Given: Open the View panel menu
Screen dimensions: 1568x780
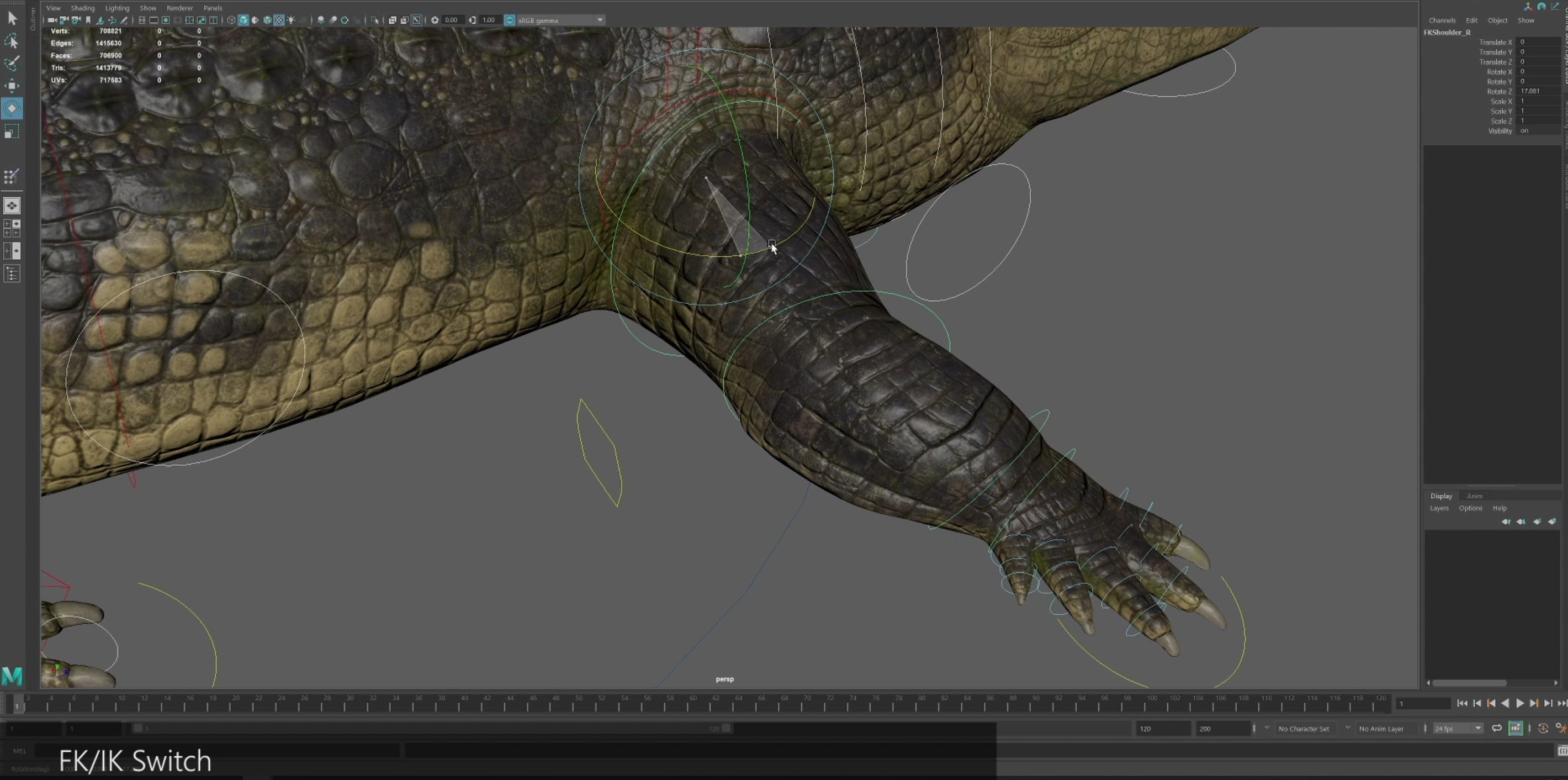Looking at the screenshot, I should tap(54, 8).
